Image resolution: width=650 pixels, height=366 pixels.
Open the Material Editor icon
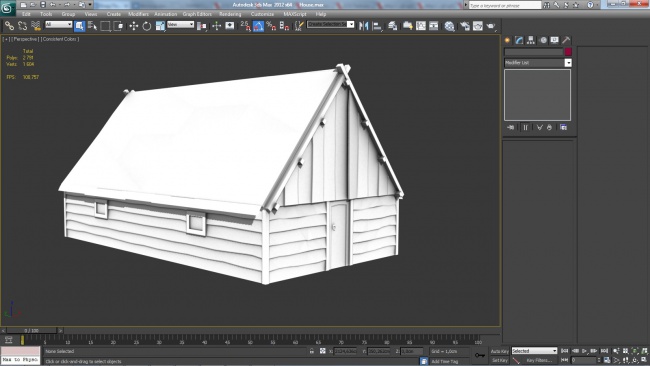click(x=449, y=26)
